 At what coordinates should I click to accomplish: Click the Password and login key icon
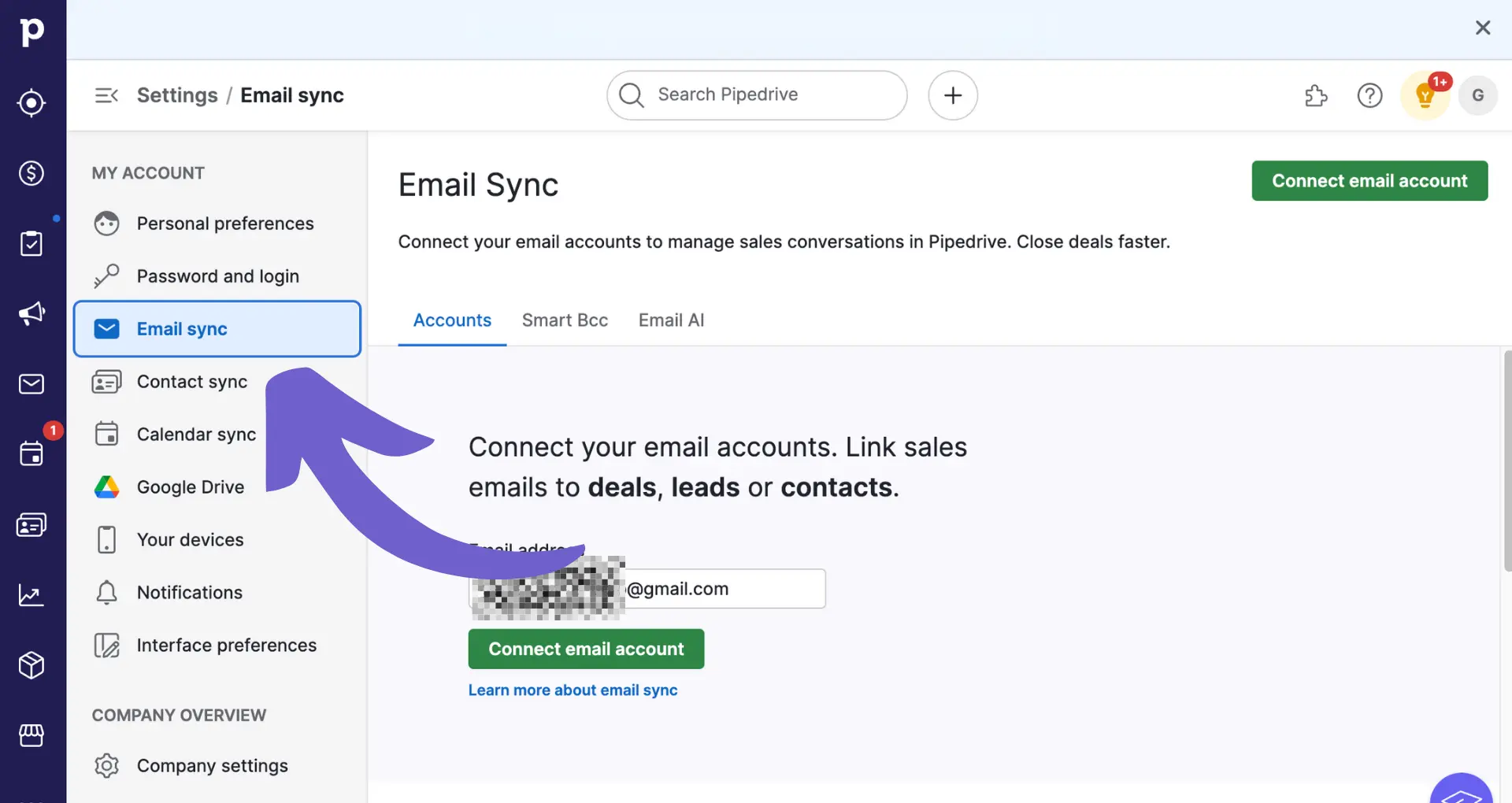[x=106, y=276]
